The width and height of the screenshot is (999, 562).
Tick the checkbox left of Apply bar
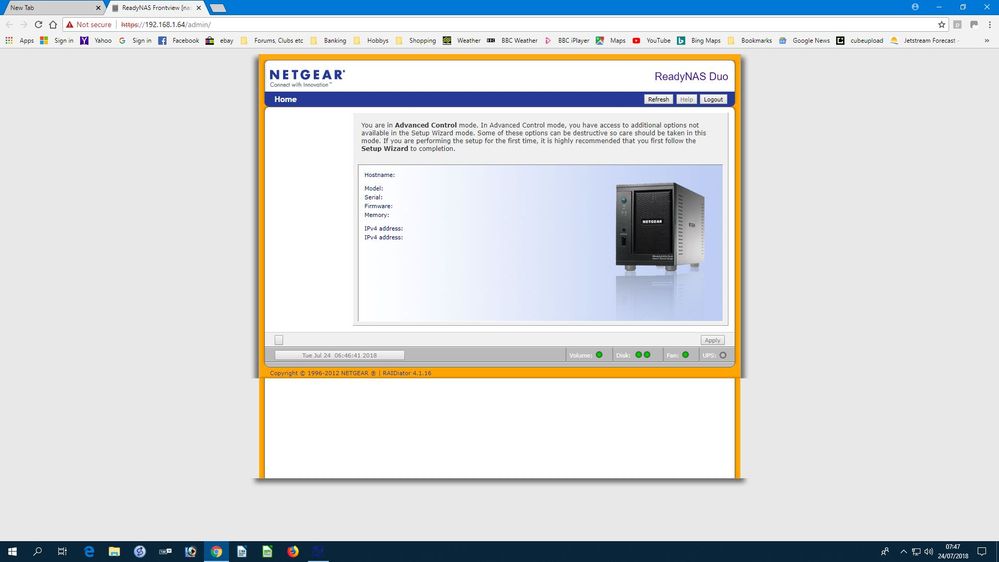point(279,340)
